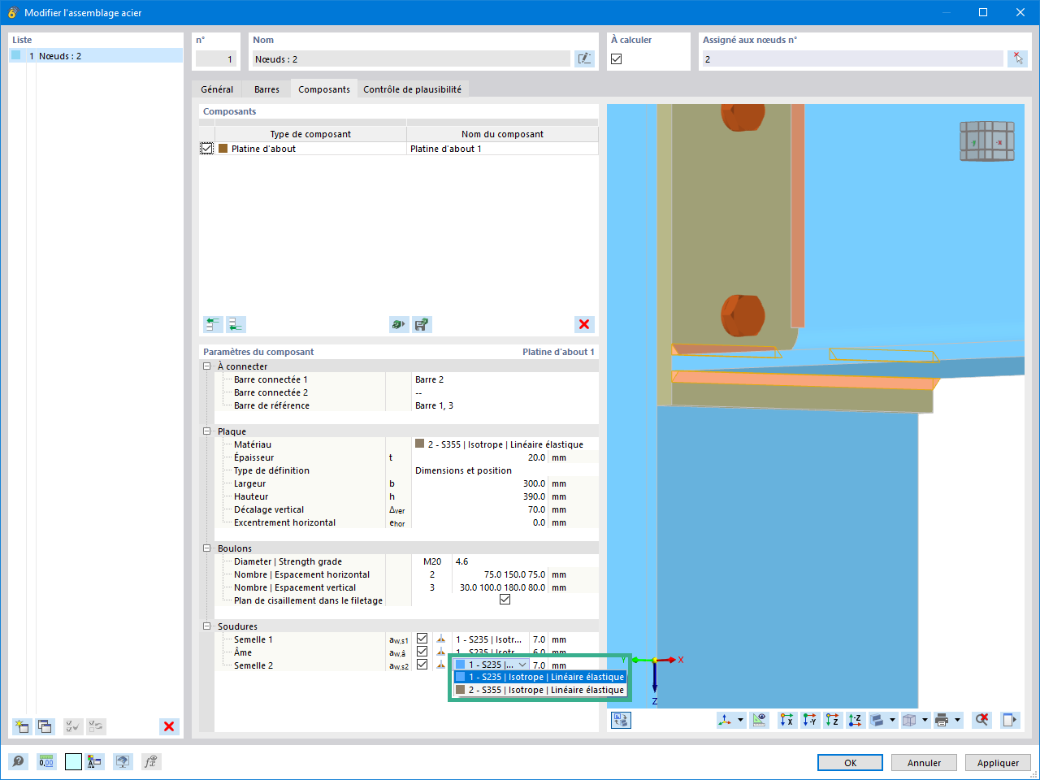The image size is (1040, 780).
Task: Click the view along X axis icon
Action: pyautogui.click(x=787, y=720)
